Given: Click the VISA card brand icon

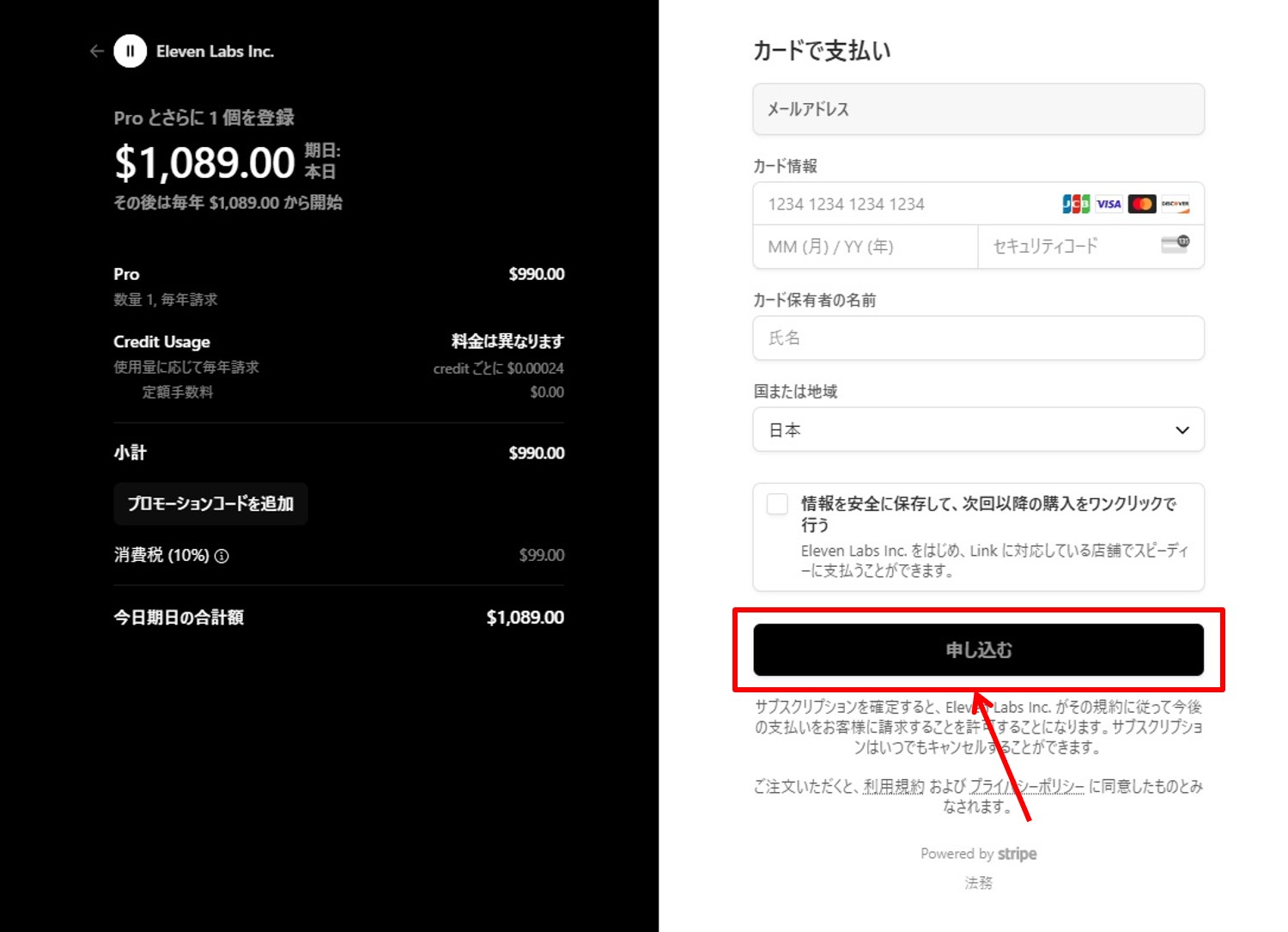Looking at the screenshot, I should [x=1109, y=204].
